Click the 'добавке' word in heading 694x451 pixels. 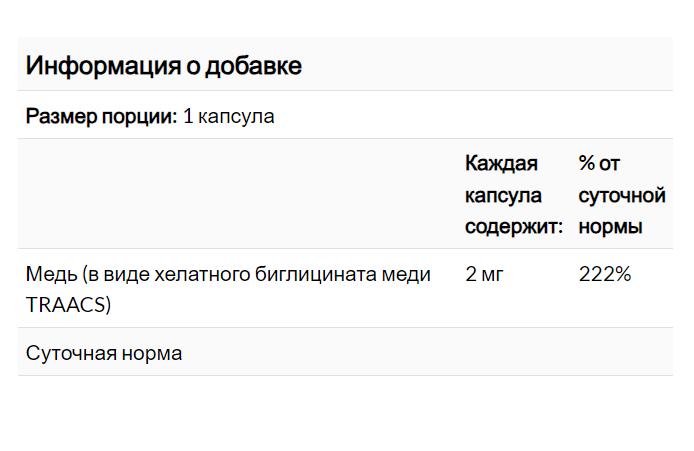click(x=253, y=66)
